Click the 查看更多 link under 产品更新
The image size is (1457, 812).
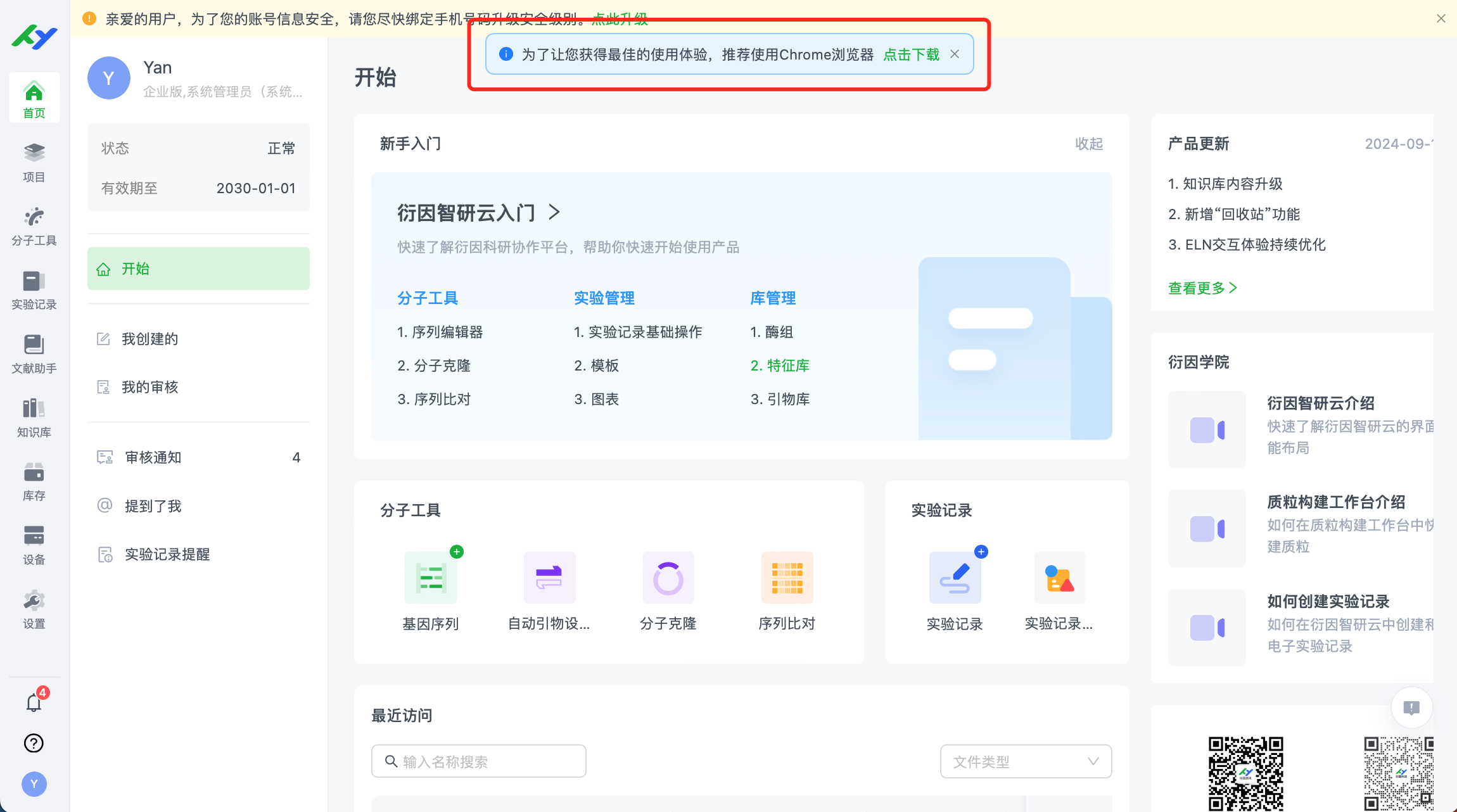(x=1201, y=288)
